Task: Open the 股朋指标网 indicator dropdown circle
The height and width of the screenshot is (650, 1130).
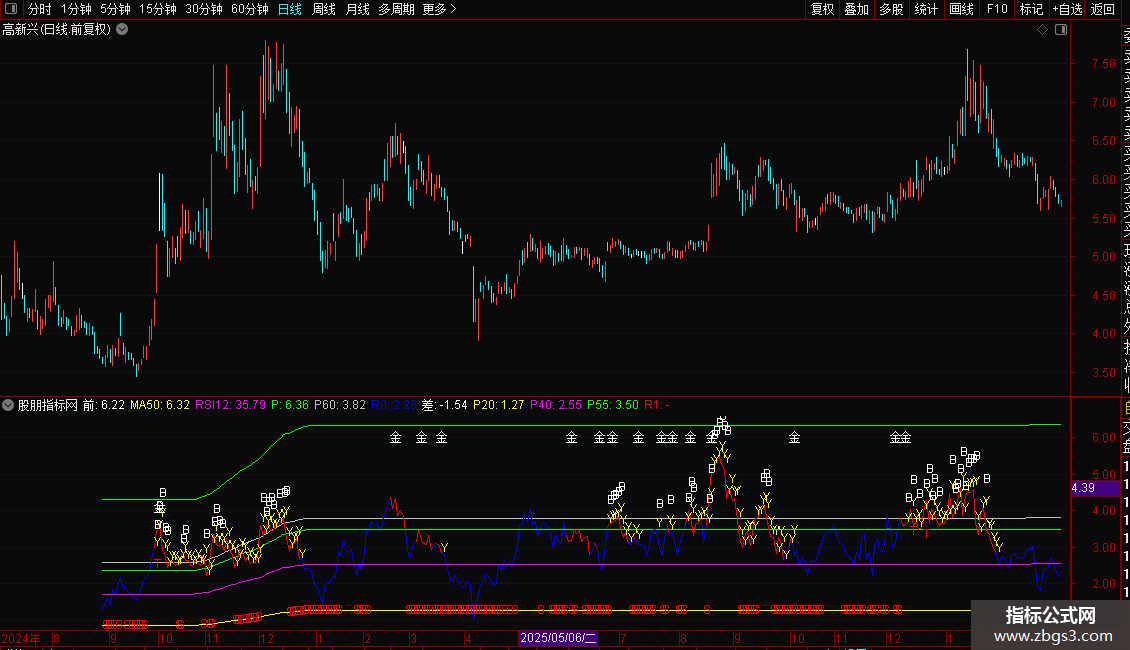Action: (x=8, y=405)
